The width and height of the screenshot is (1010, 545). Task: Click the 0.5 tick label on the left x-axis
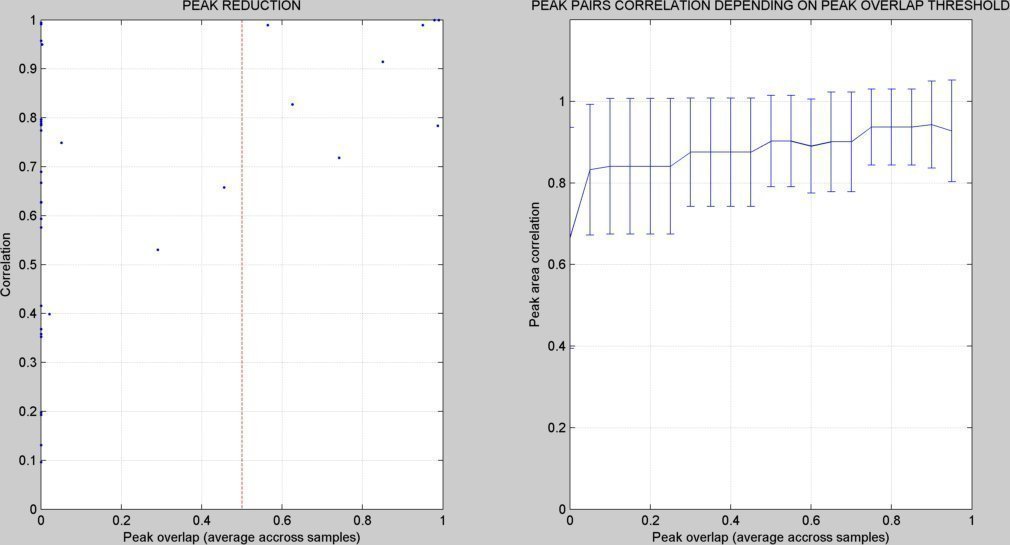(242, 521)
